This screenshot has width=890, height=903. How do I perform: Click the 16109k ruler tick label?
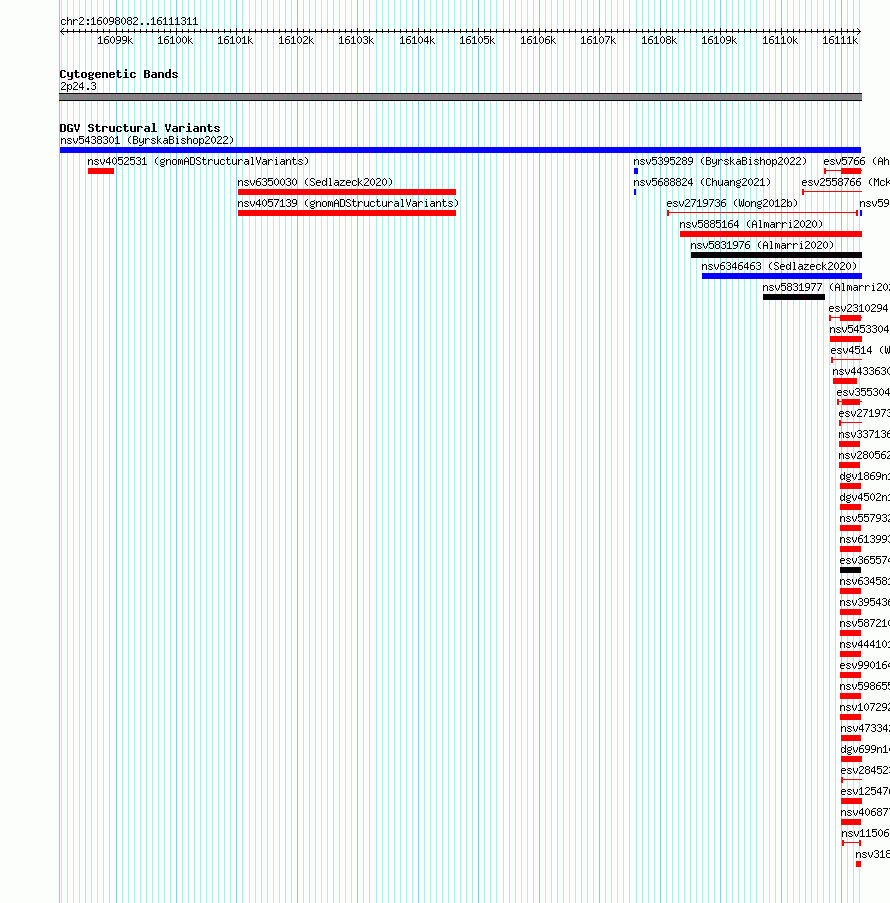[x=719, y=40]
